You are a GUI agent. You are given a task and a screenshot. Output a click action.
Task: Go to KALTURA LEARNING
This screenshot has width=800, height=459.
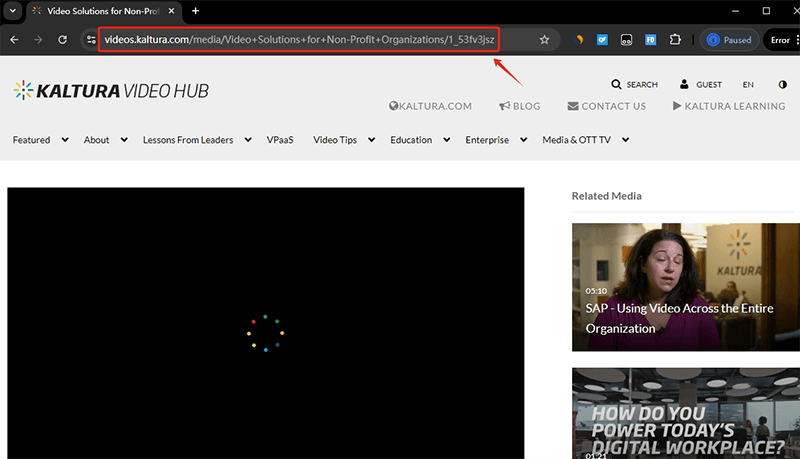[x=729, y=106]
